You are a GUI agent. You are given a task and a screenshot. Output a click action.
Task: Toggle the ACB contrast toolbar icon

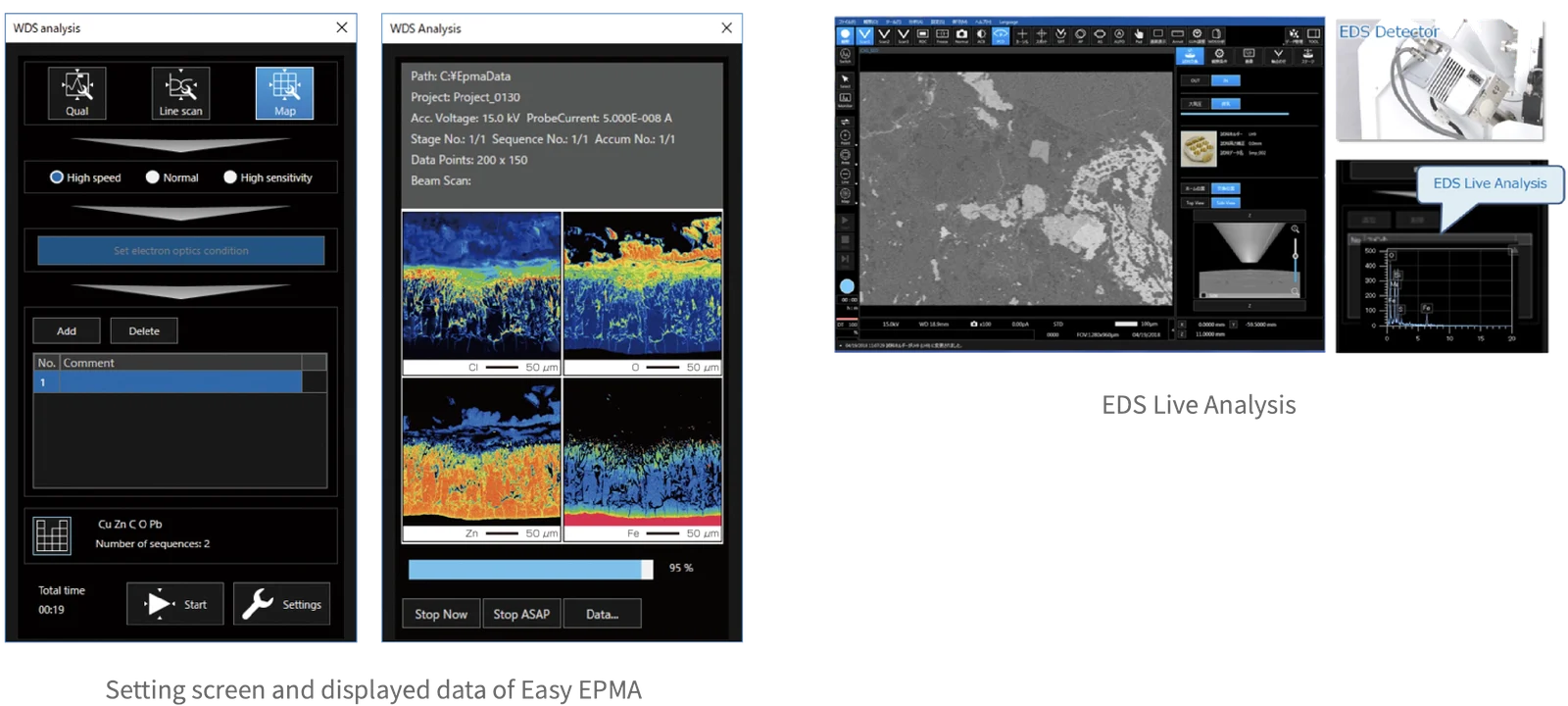click(981, 35)
